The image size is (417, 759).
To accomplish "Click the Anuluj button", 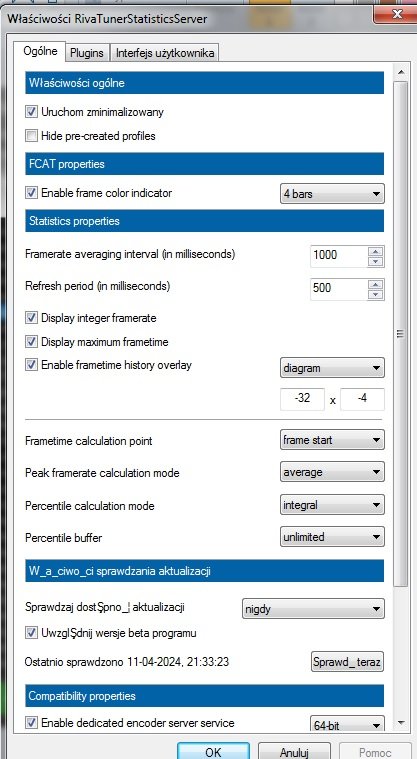I will 294,751.
